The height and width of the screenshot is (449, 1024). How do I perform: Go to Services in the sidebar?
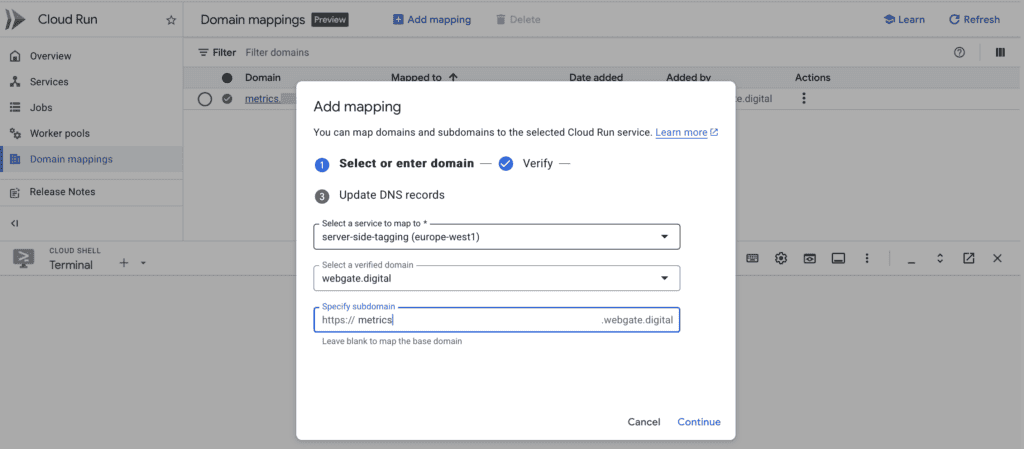[49, 82]
